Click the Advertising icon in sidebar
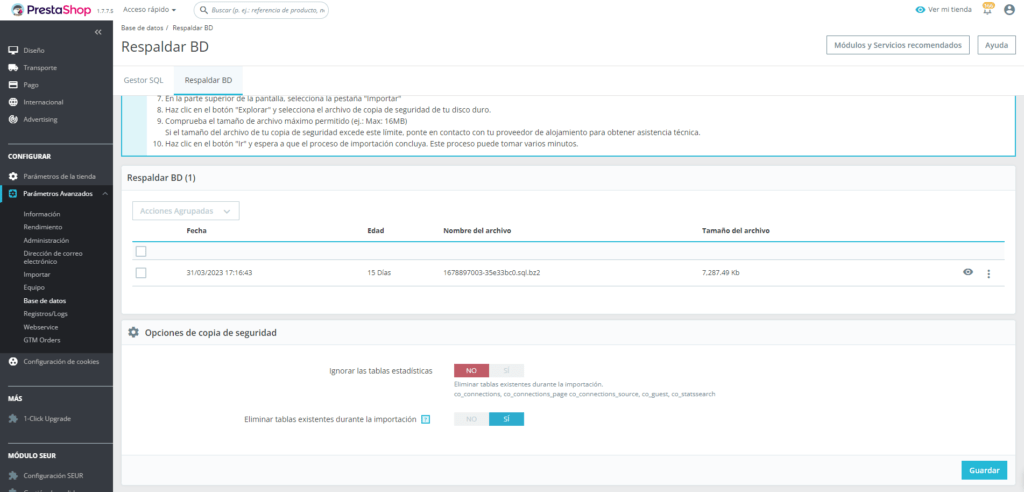 [13, 120]
